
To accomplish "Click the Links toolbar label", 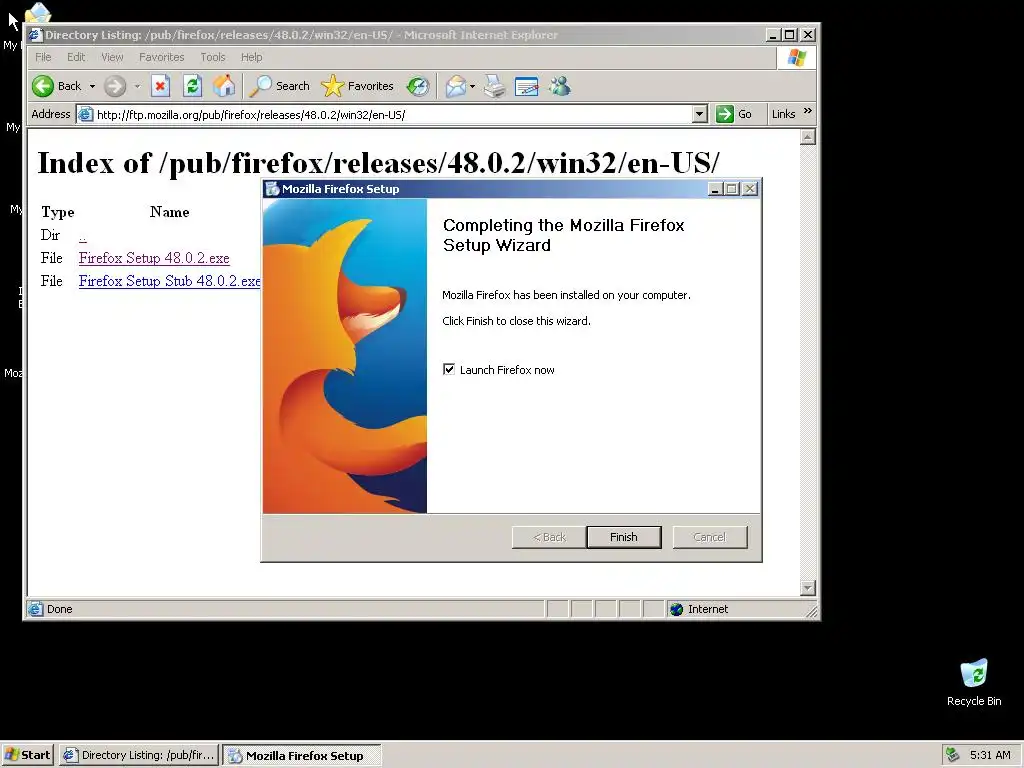I will tap(783, 114).
